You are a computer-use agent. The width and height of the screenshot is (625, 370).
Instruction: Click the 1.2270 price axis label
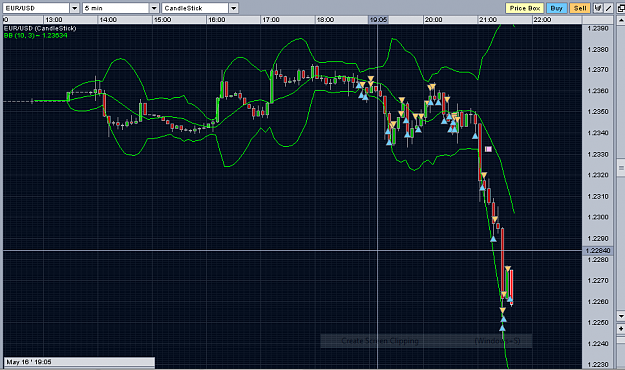tap(598, 281)
